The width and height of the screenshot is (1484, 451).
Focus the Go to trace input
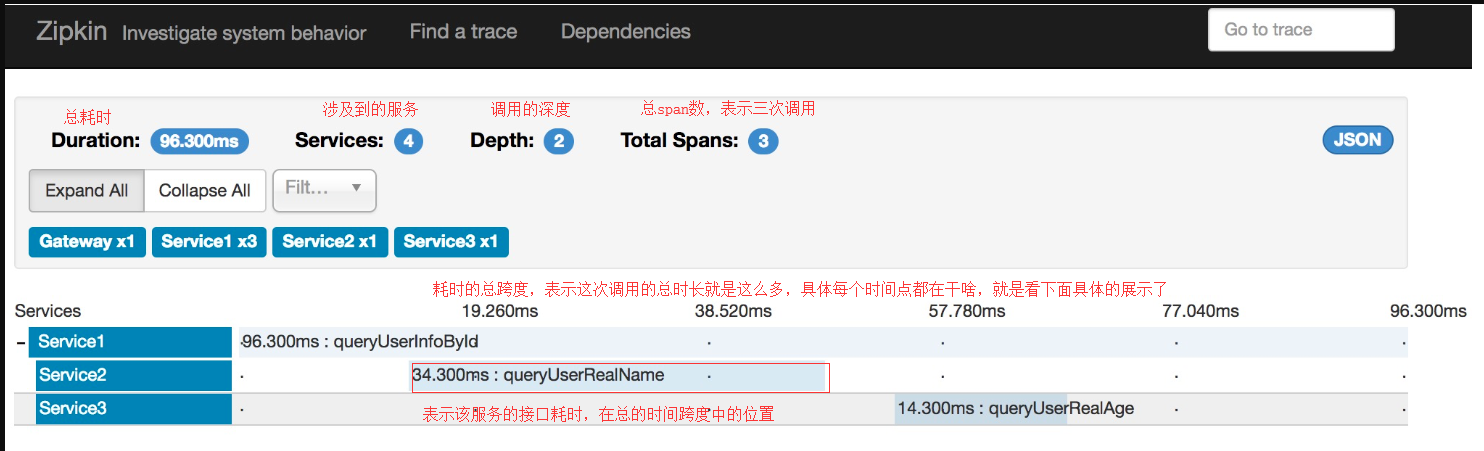[1301, 30]
